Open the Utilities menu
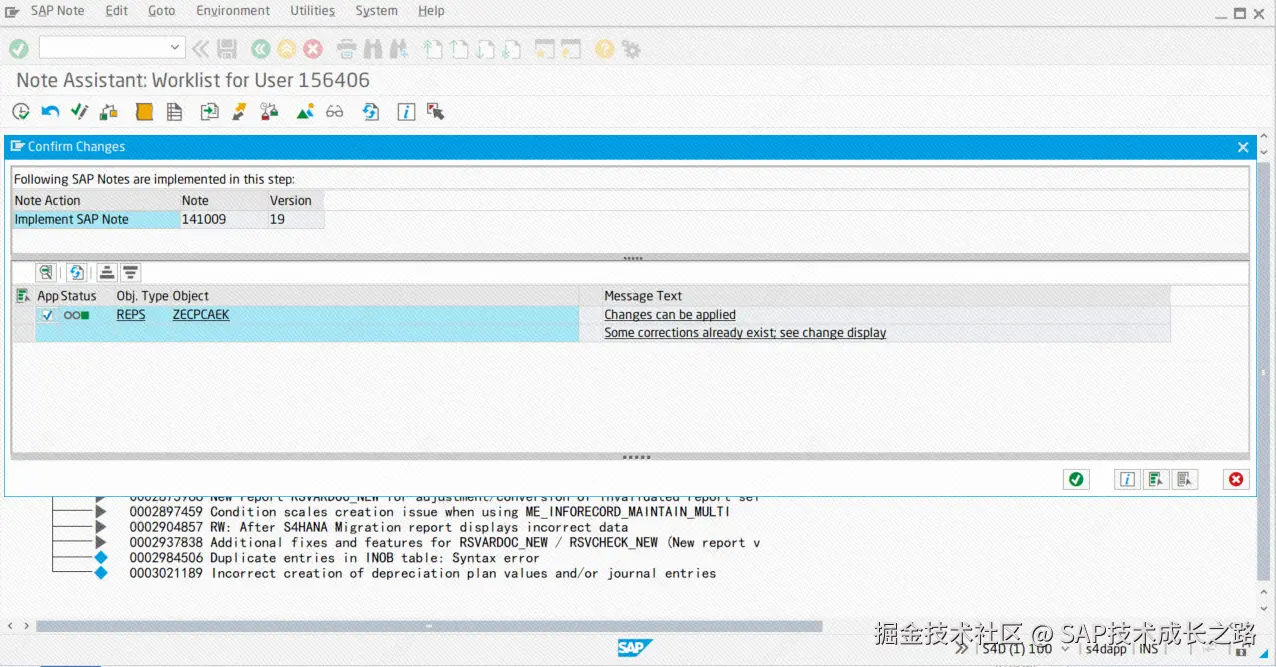The width and height of the screenshot is (1276, 667). pyautogui.click(x=312, y=10)
